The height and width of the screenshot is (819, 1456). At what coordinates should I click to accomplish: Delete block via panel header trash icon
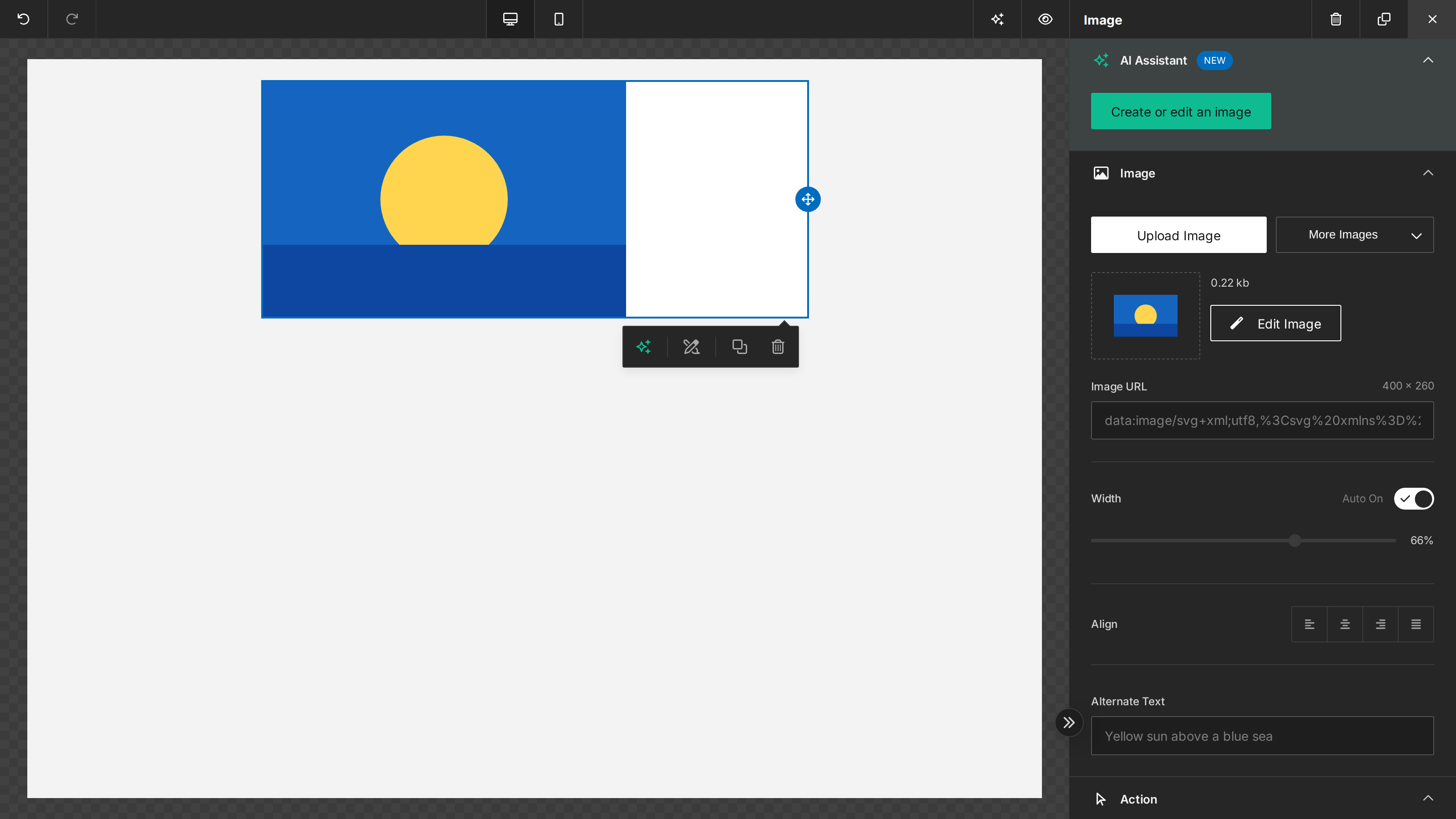pos(1335,19)
